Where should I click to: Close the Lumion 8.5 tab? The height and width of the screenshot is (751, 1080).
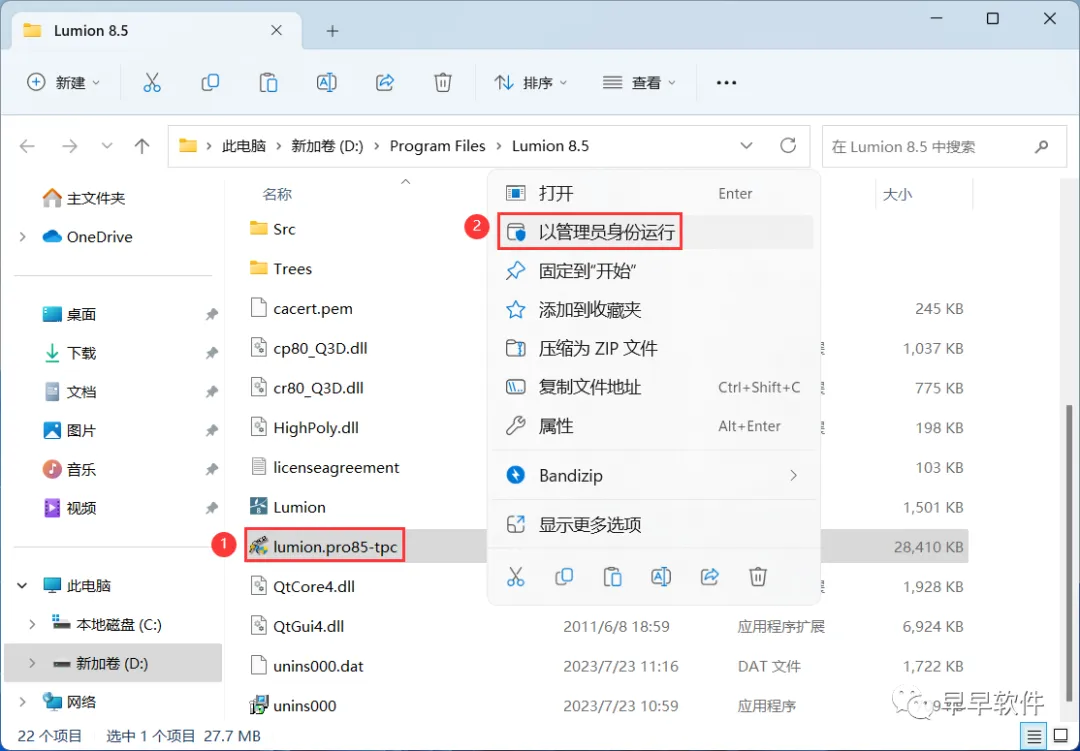click(x=276, y=30)
